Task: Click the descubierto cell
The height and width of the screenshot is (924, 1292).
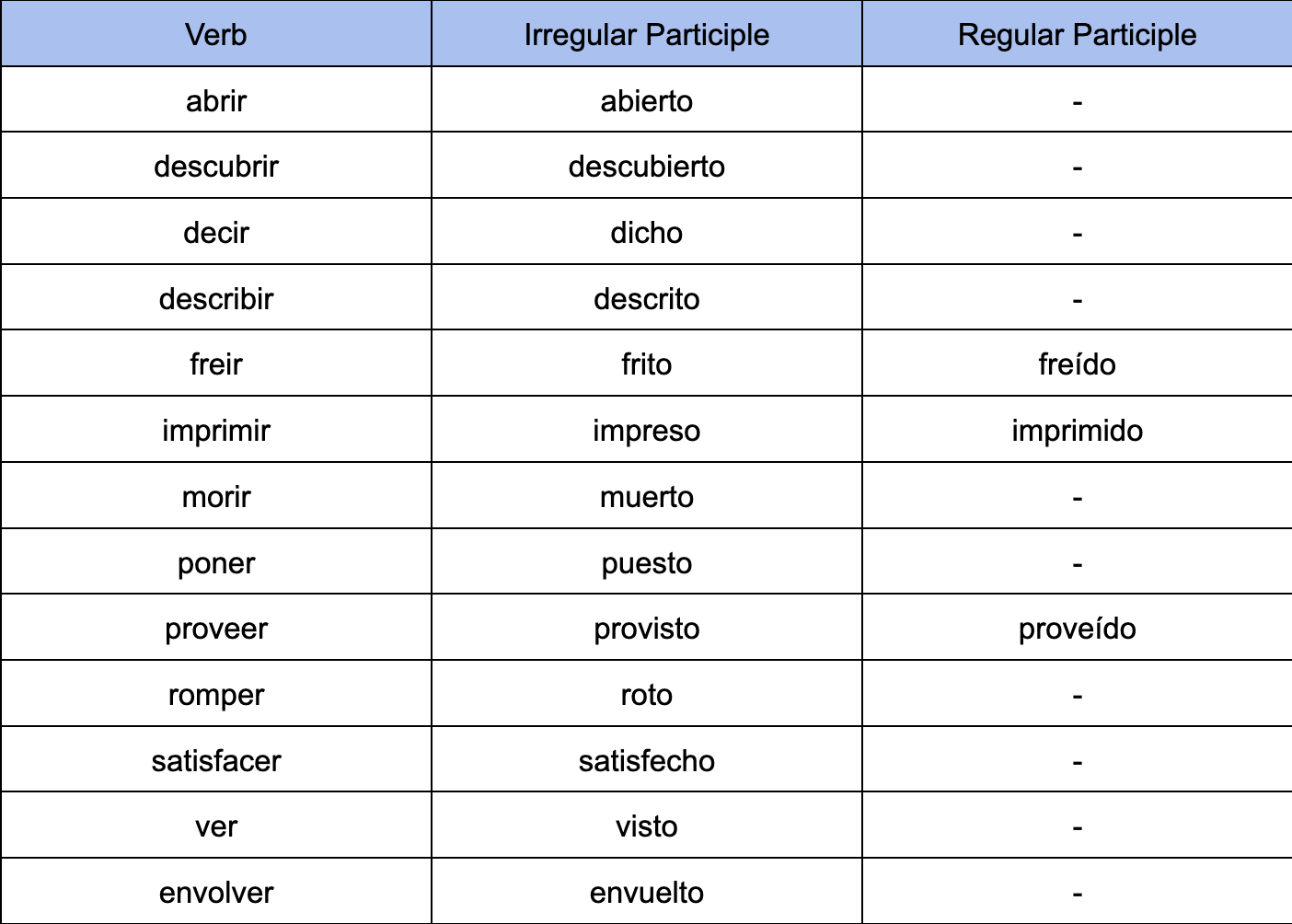Action: click(x=646, y=167)
